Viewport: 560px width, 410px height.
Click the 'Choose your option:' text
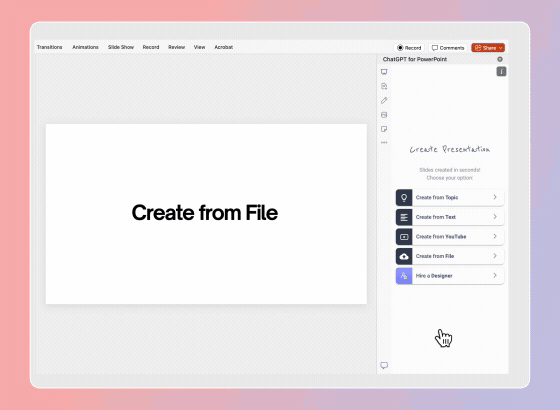tap(450, 178)
